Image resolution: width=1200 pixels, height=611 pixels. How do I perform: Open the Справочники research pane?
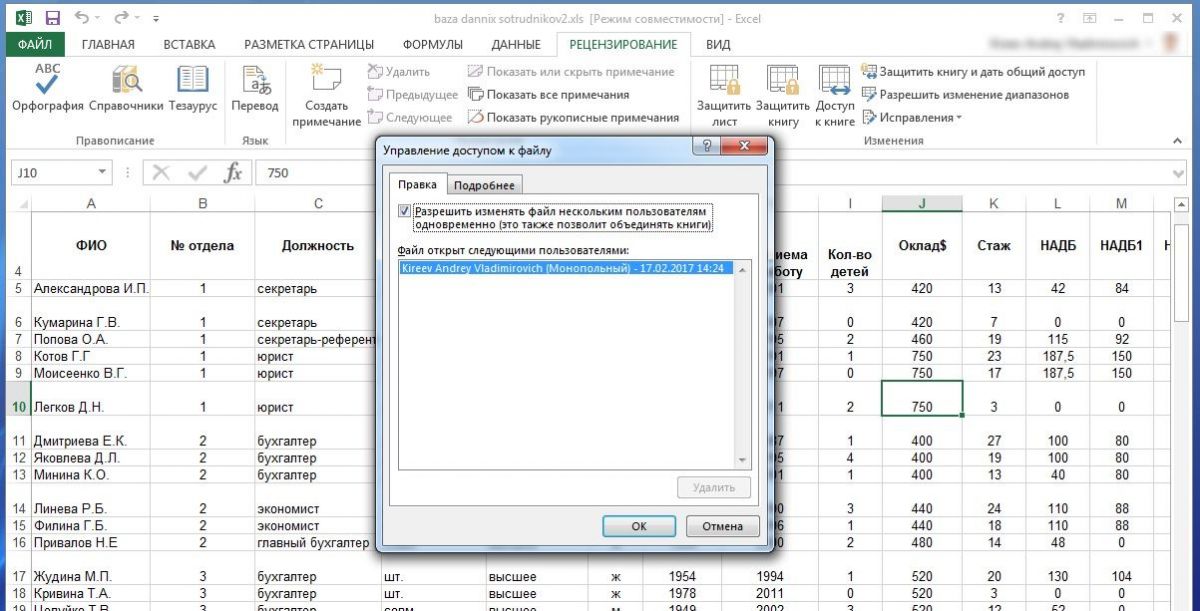click(126, 88)
